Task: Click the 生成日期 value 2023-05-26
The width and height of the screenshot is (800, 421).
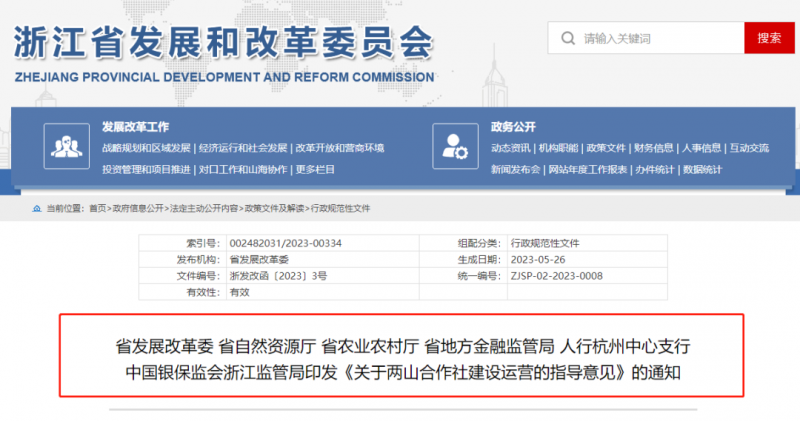Action: click(538, 260)
